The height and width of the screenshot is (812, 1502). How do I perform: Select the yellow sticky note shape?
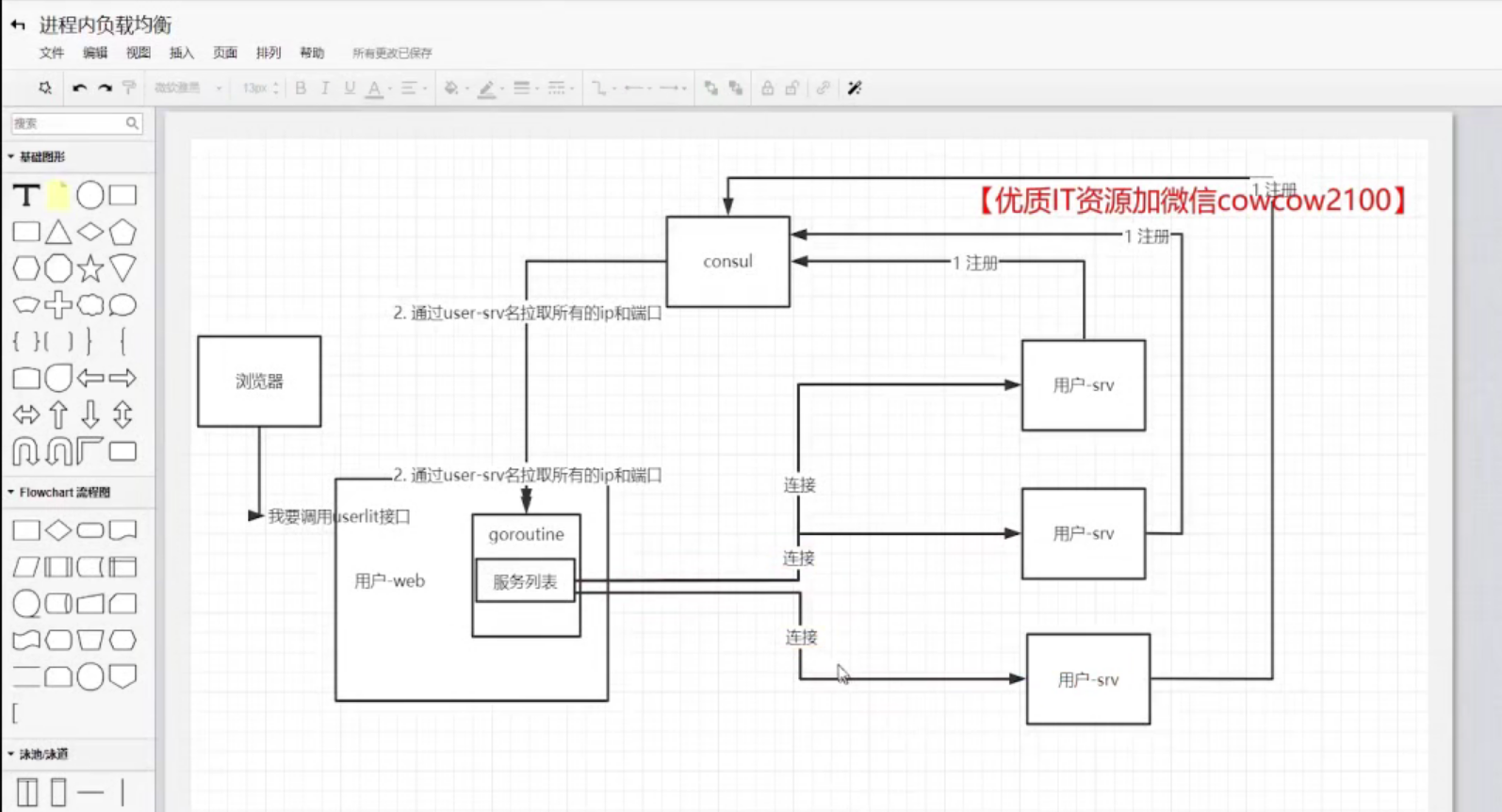[58, 195]
